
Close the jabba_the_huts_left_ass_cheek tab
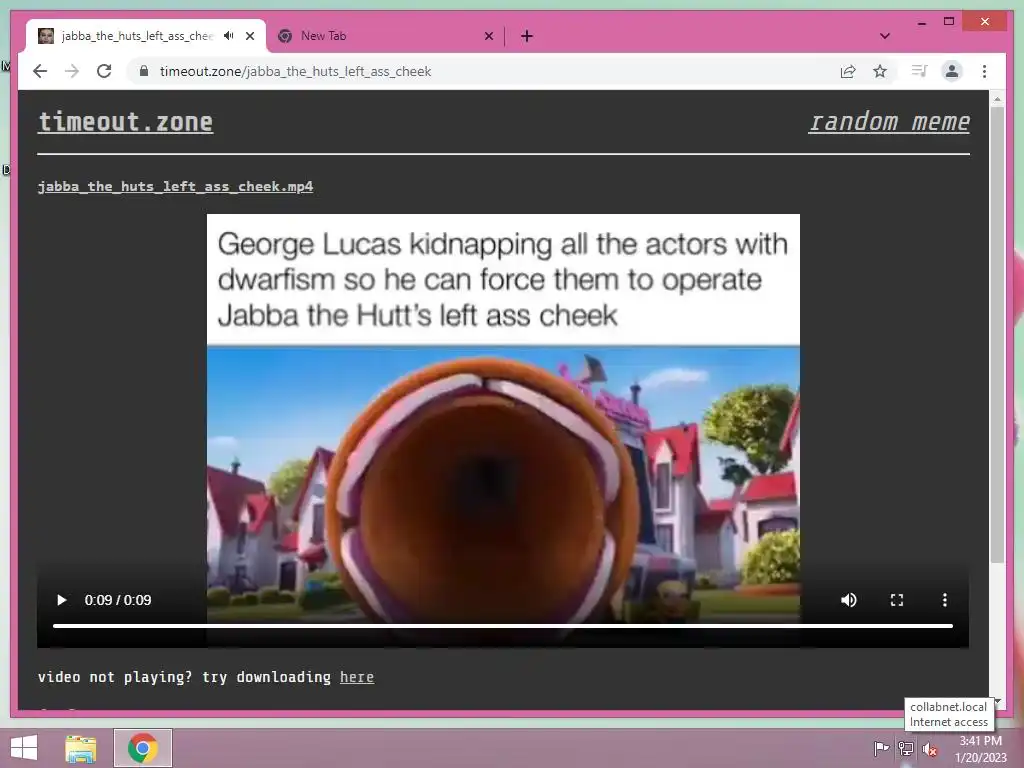[x=250, y=36]
